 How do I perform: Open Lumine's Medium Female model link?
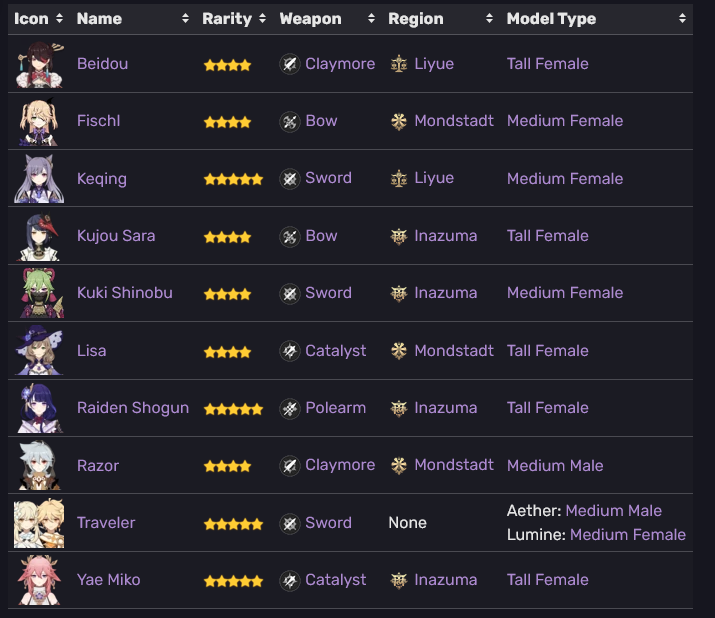[x=627, y=535]
